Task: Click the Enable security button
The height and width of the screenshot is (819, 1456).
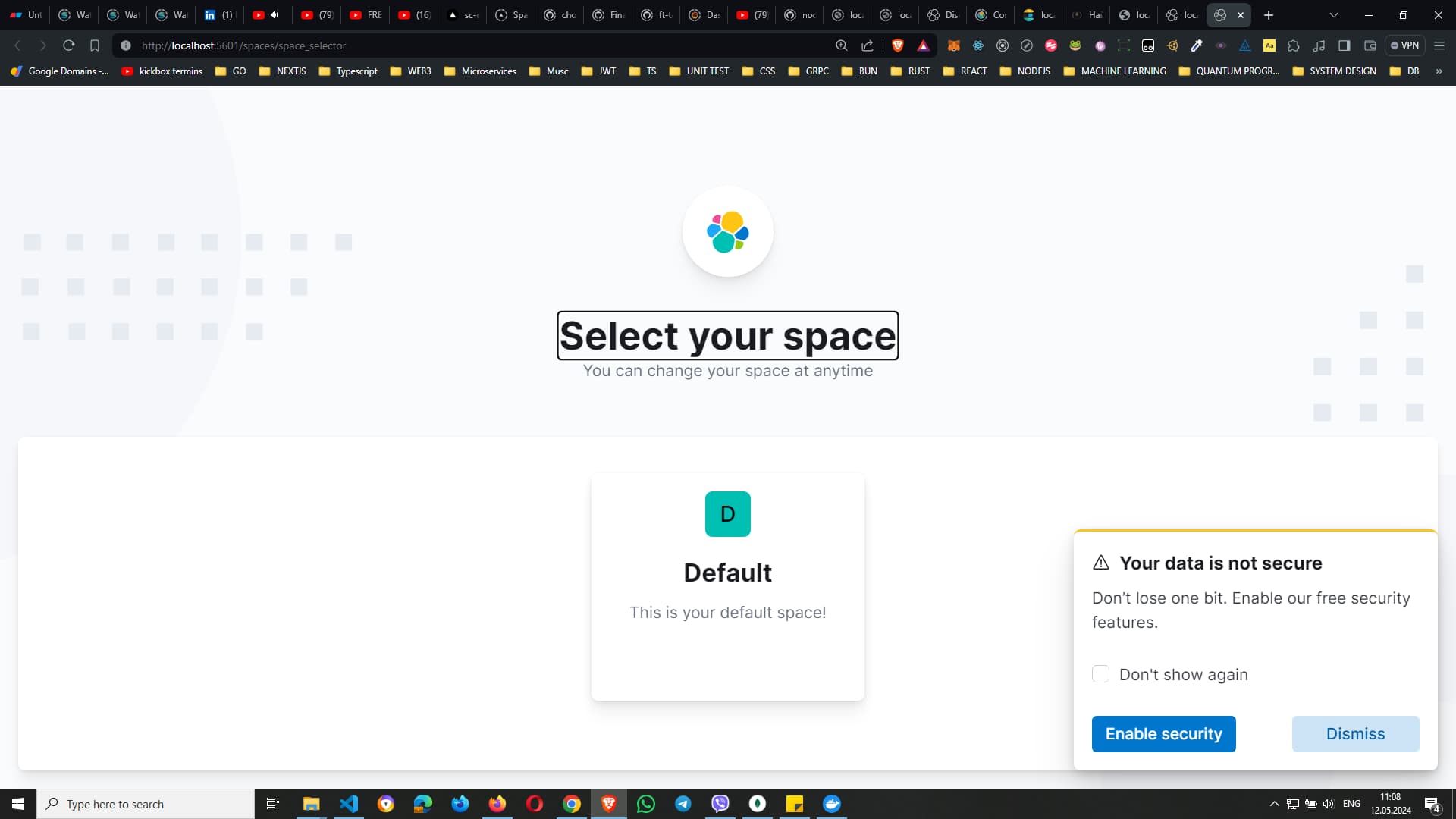Action: point(1163,733)
